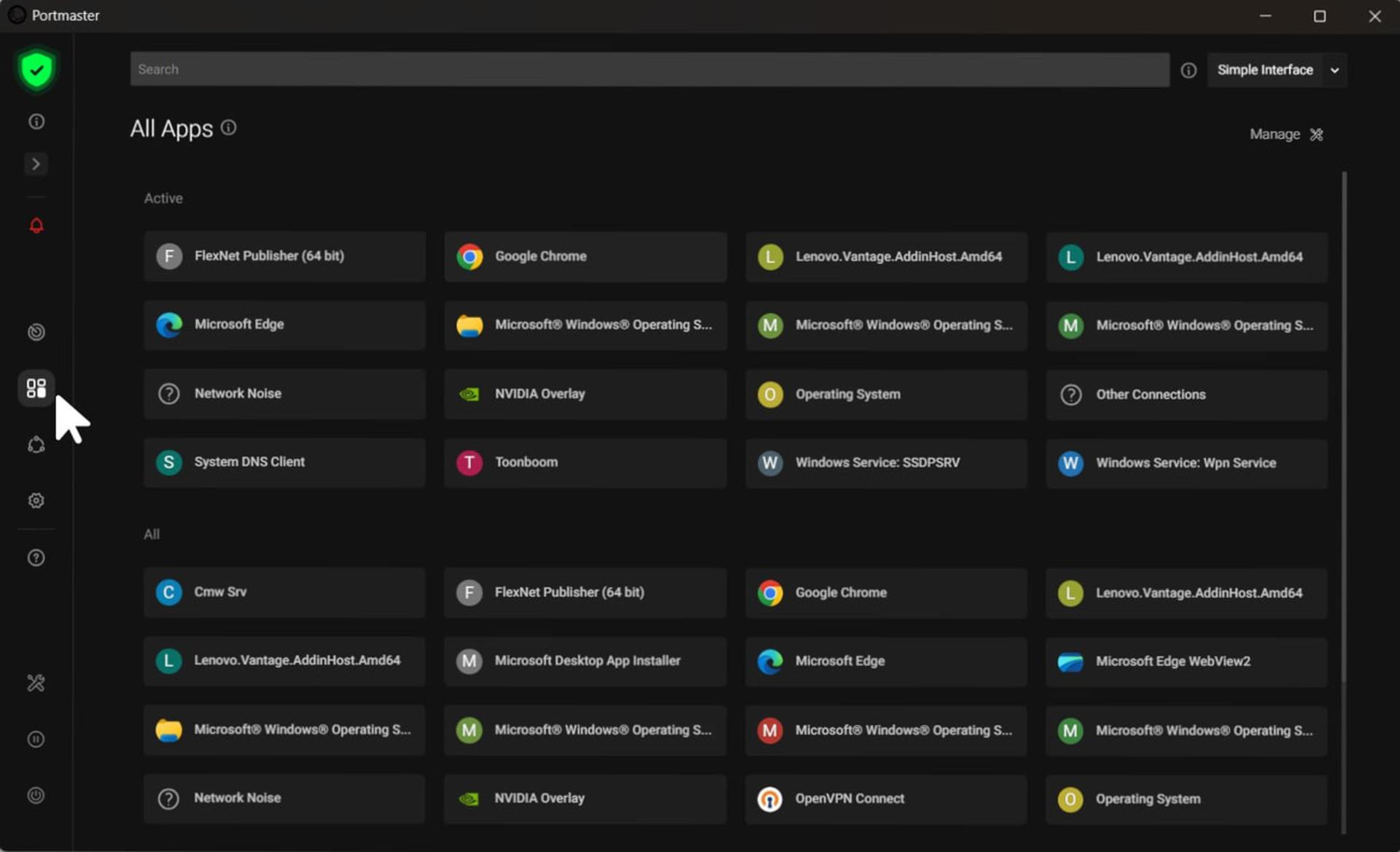Open Windows Service: SSDPSRV entry
Viewport: 1400px width, 852px height.
point(886,463)
